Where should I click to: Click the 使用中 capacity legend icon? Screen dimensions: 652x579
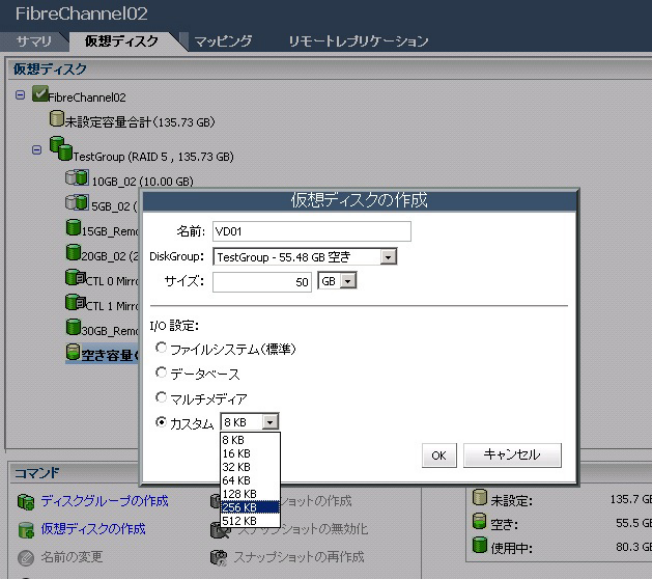click(479, 545)
